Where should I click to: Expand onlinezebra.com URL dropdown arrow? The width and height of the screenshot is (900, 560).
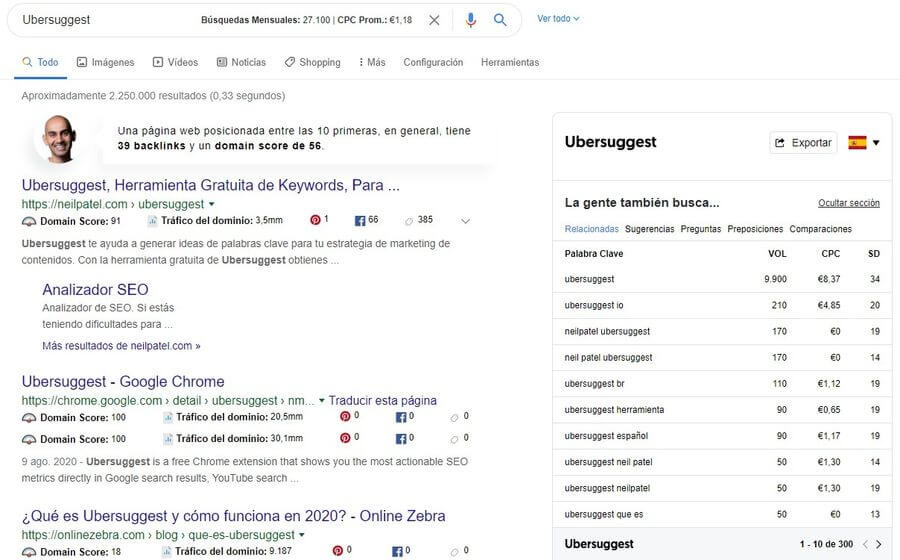(x=302, y=535)
